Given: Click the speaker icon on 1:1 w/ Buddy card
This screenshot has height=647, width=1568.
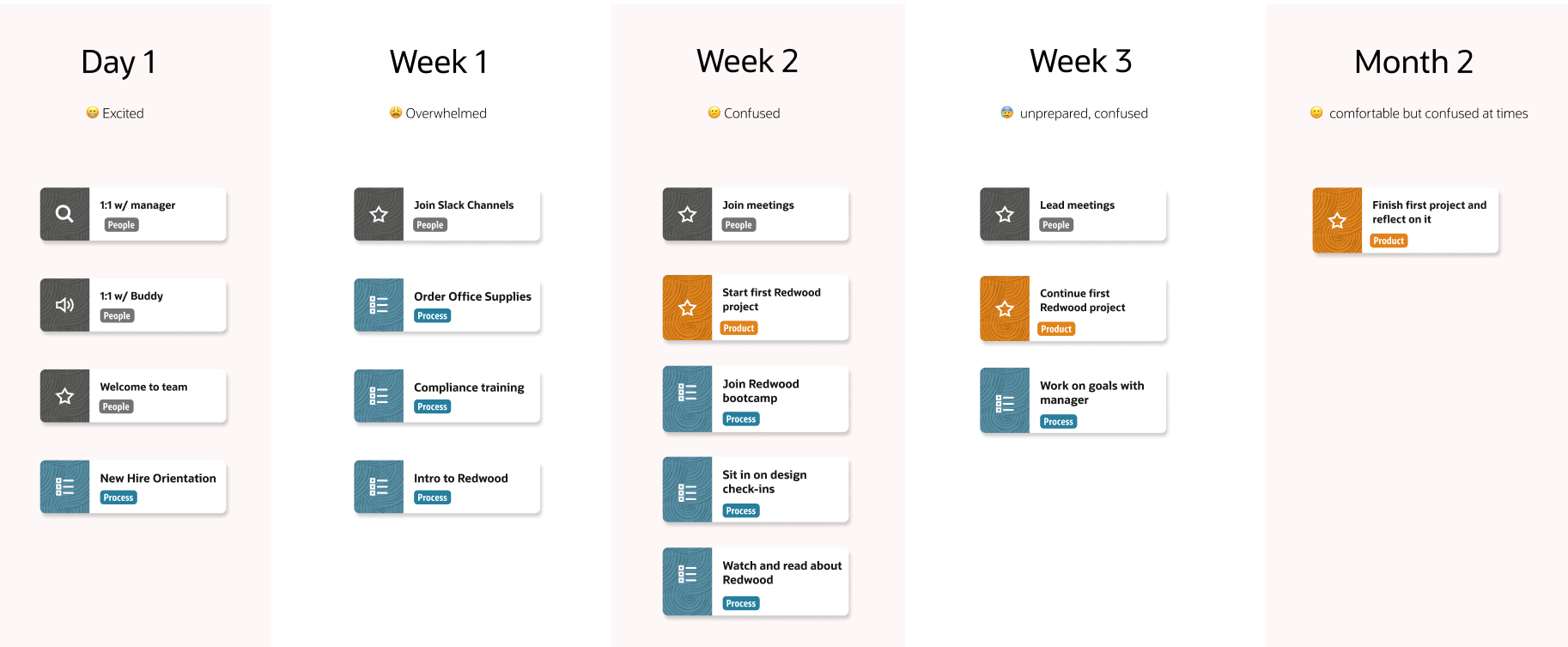Looking at the screenshot, I should click(64, 305).
